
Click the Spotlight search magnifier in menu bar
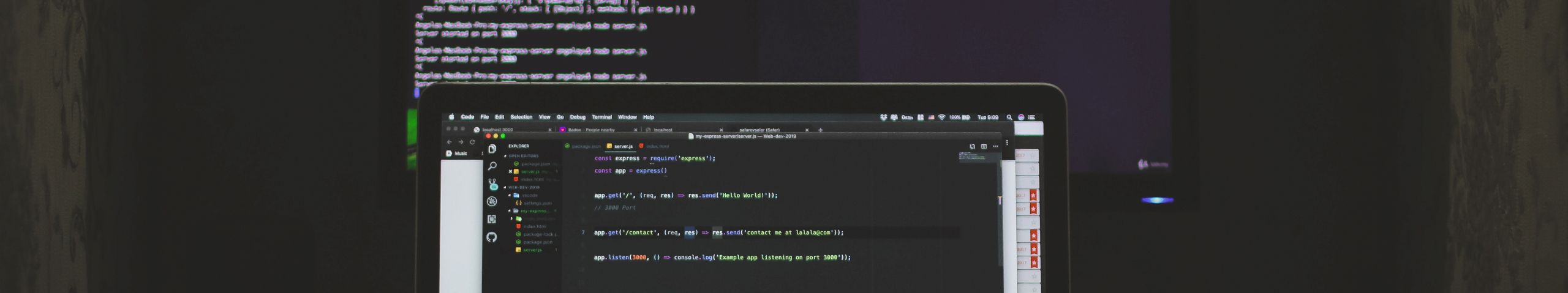(1009, 117)
